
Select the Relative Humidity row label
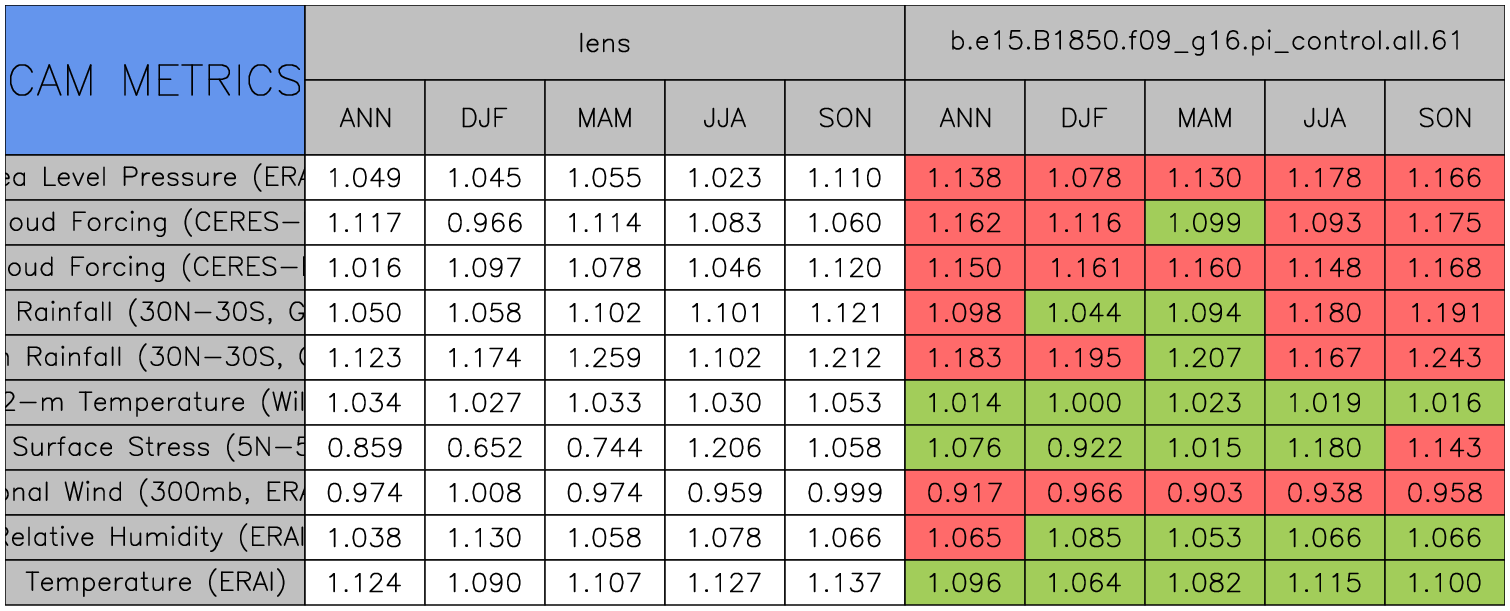155,538
